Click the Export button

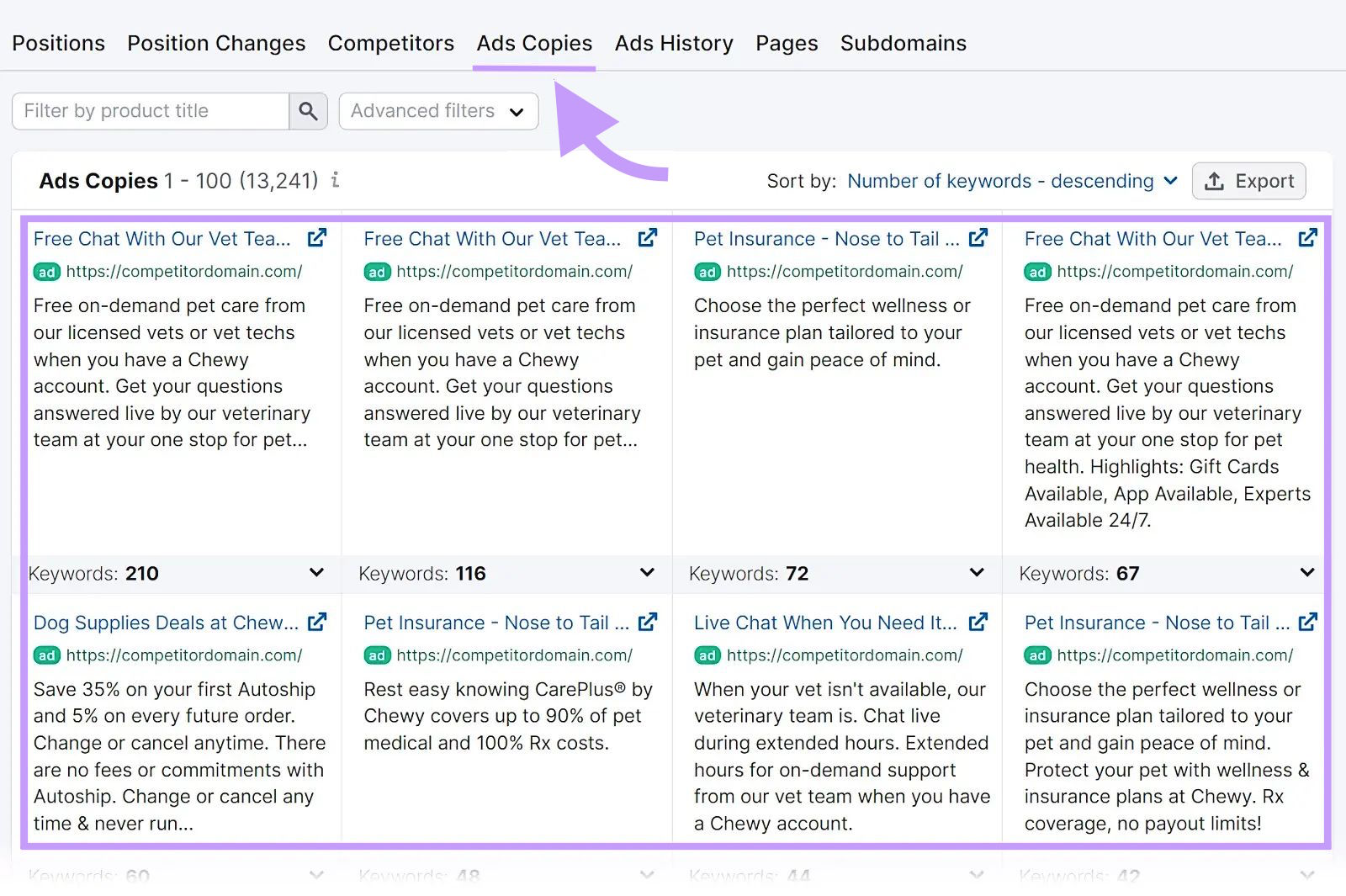click(1249, 181)
